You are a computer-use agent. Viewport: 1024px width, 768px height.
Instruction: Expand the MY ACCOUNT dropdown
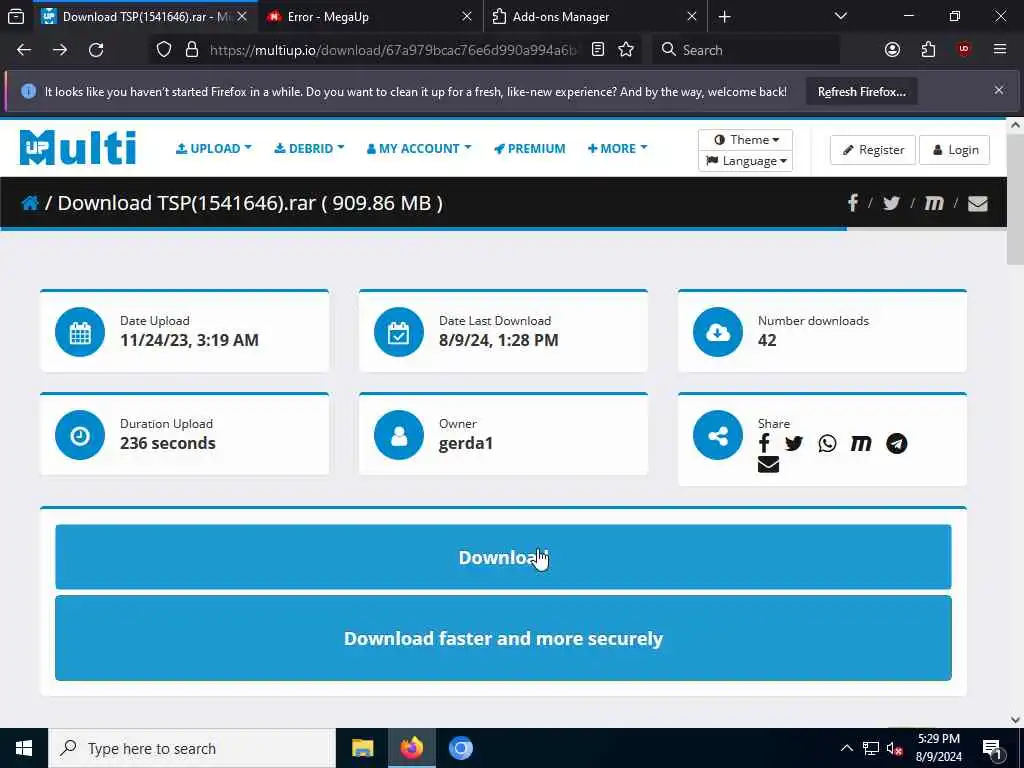click(419, 148)
